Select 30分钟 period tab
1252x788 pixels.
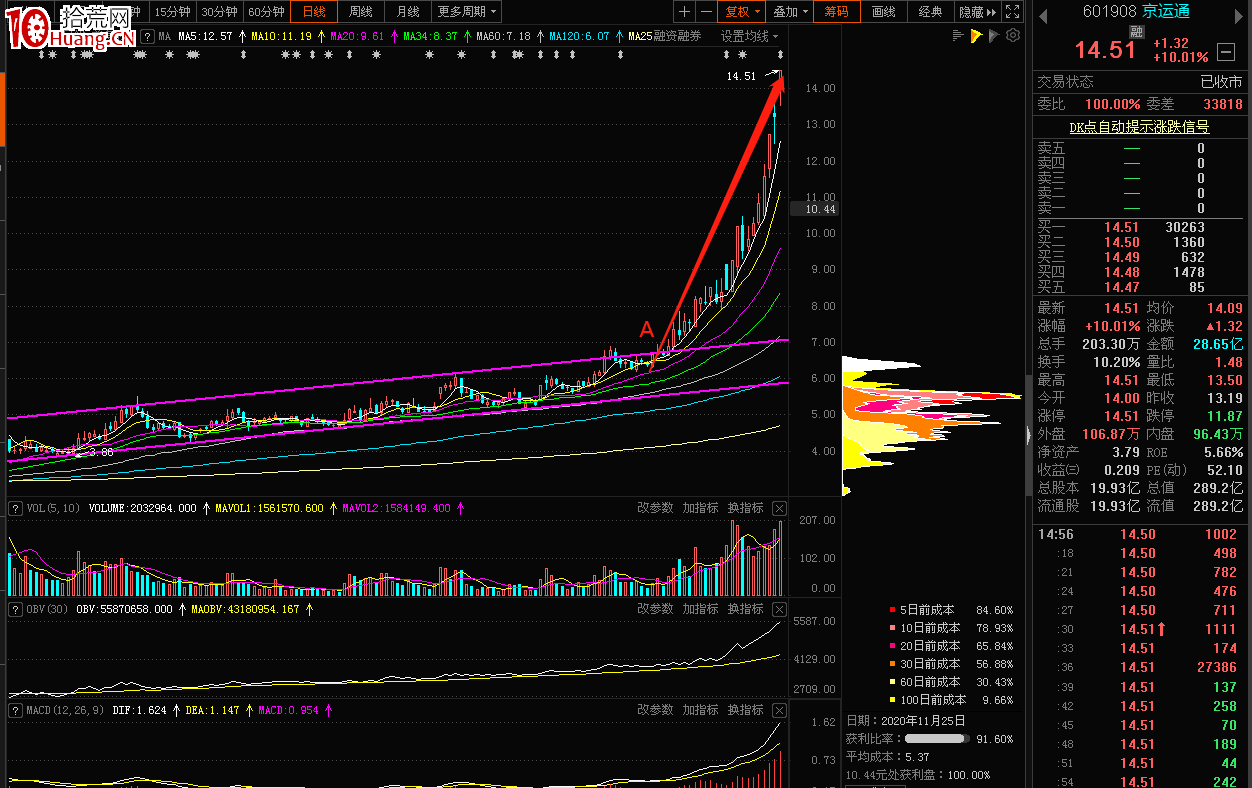(219, 12)
